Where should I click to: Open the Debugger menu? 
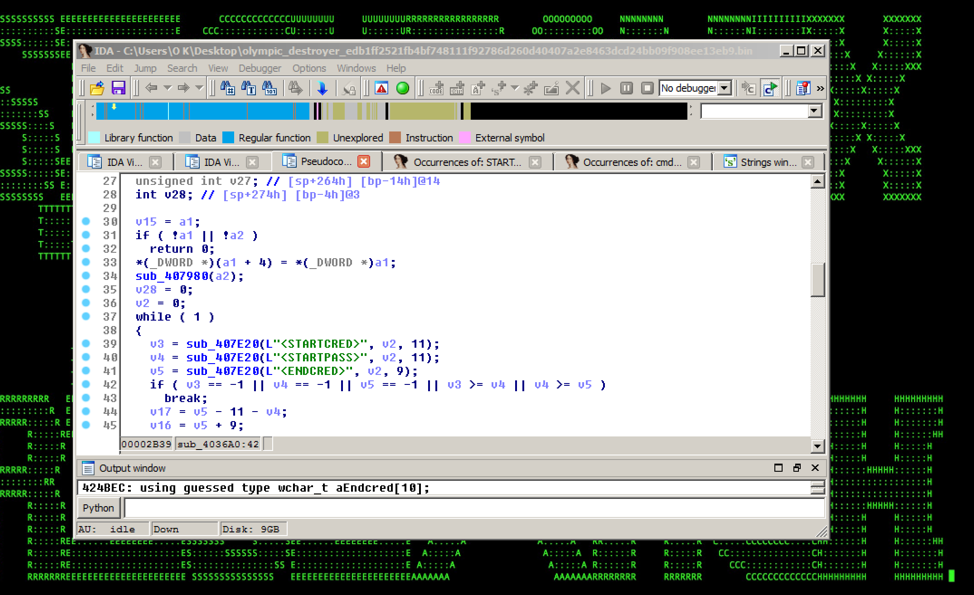coord(259,68)
